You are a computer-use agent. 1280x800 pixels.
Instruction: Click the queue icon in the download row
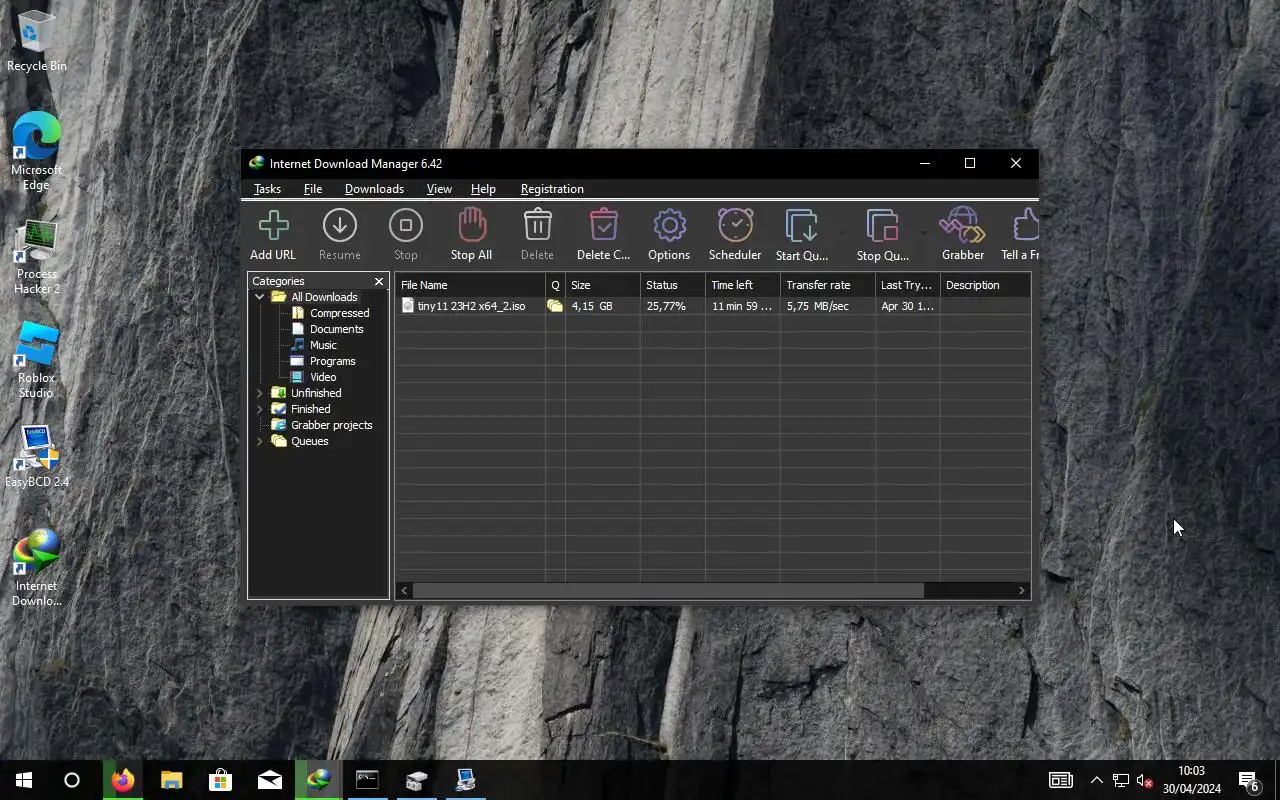pos(555,306)
